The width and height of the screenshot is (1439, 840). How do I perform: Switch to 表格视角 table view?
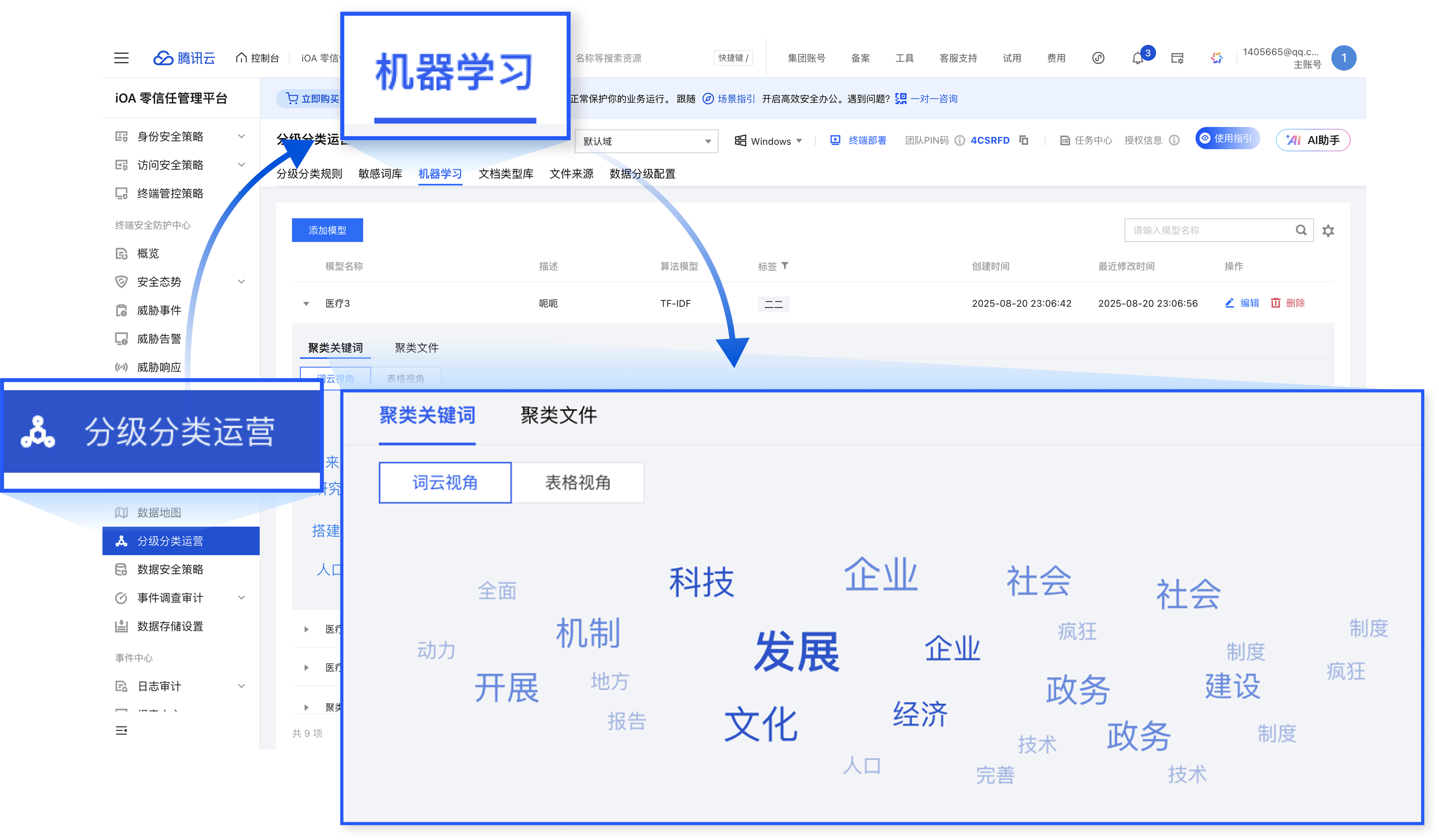coord(579,483)
